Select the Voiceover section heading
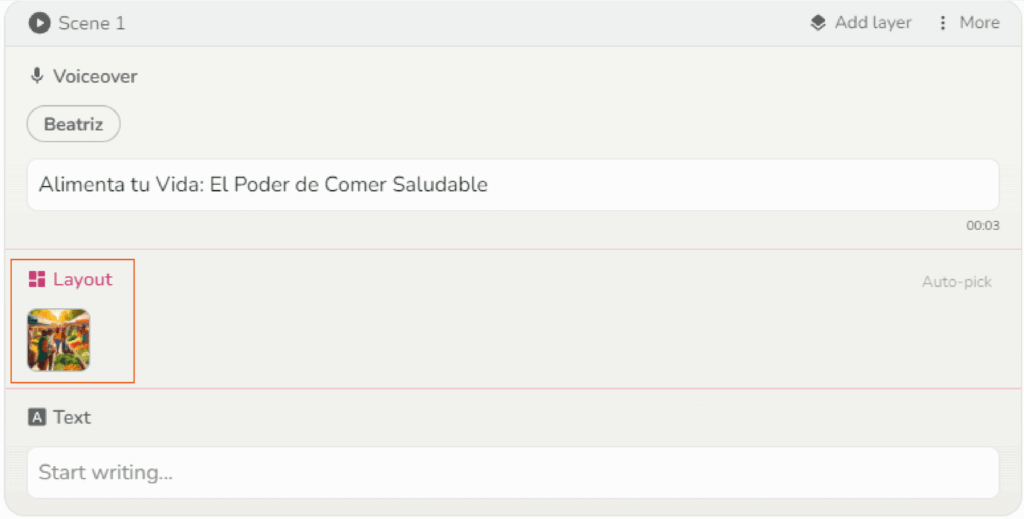The height and width of the screenshot is (519, 1024). (x=95, y=76)
